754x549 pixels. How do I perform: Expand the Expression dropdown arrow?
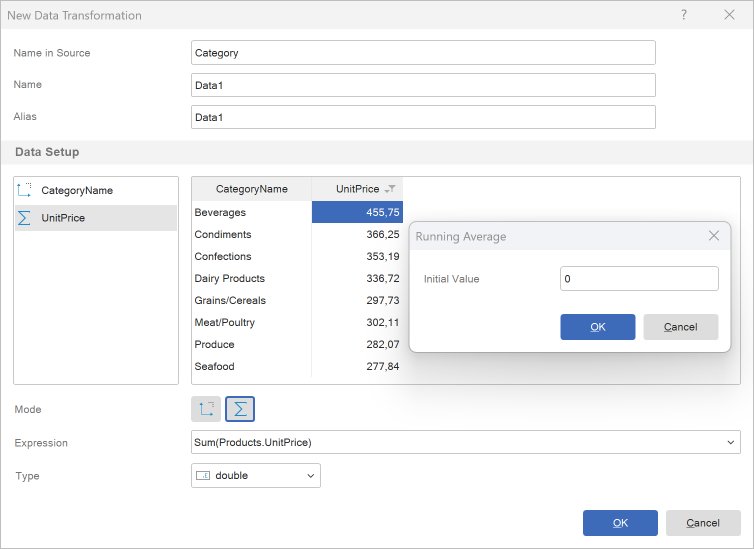pos(730,443)
